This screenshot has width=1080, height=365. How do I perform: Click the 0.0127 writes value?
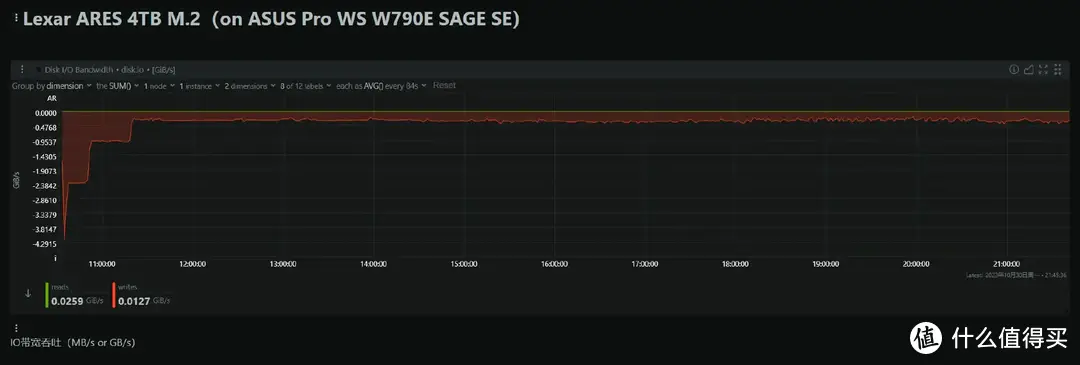point(135,300)
